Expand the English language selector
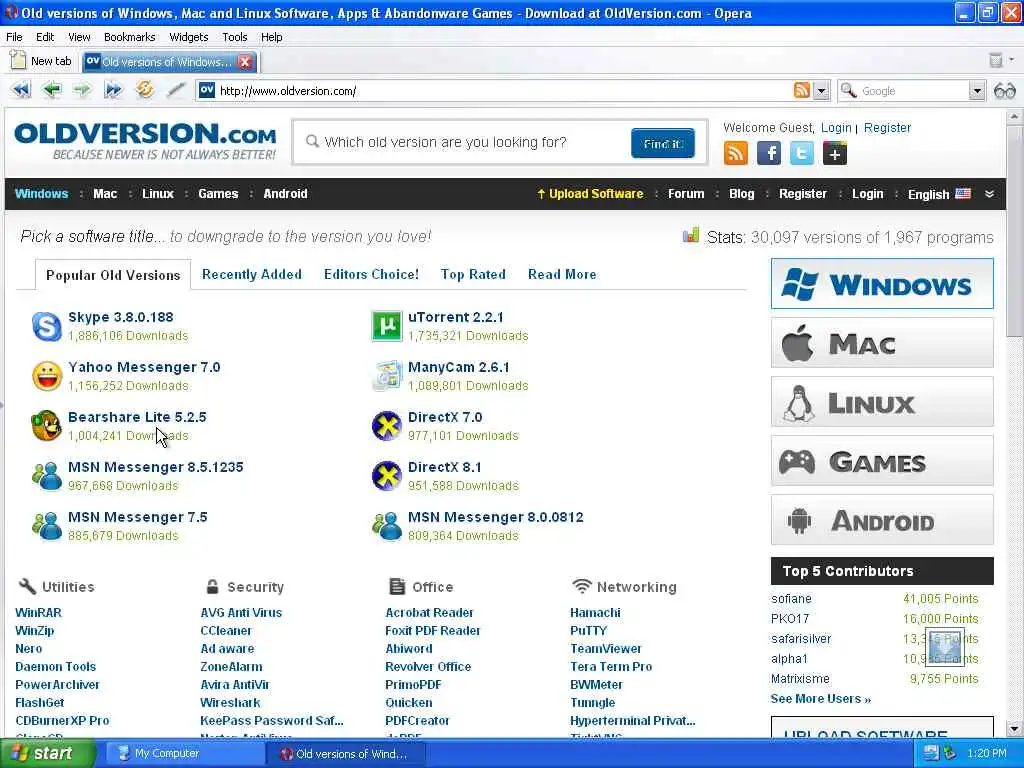Image resolution: width=1024 pixels, height=768 pixels. [938, 194]
